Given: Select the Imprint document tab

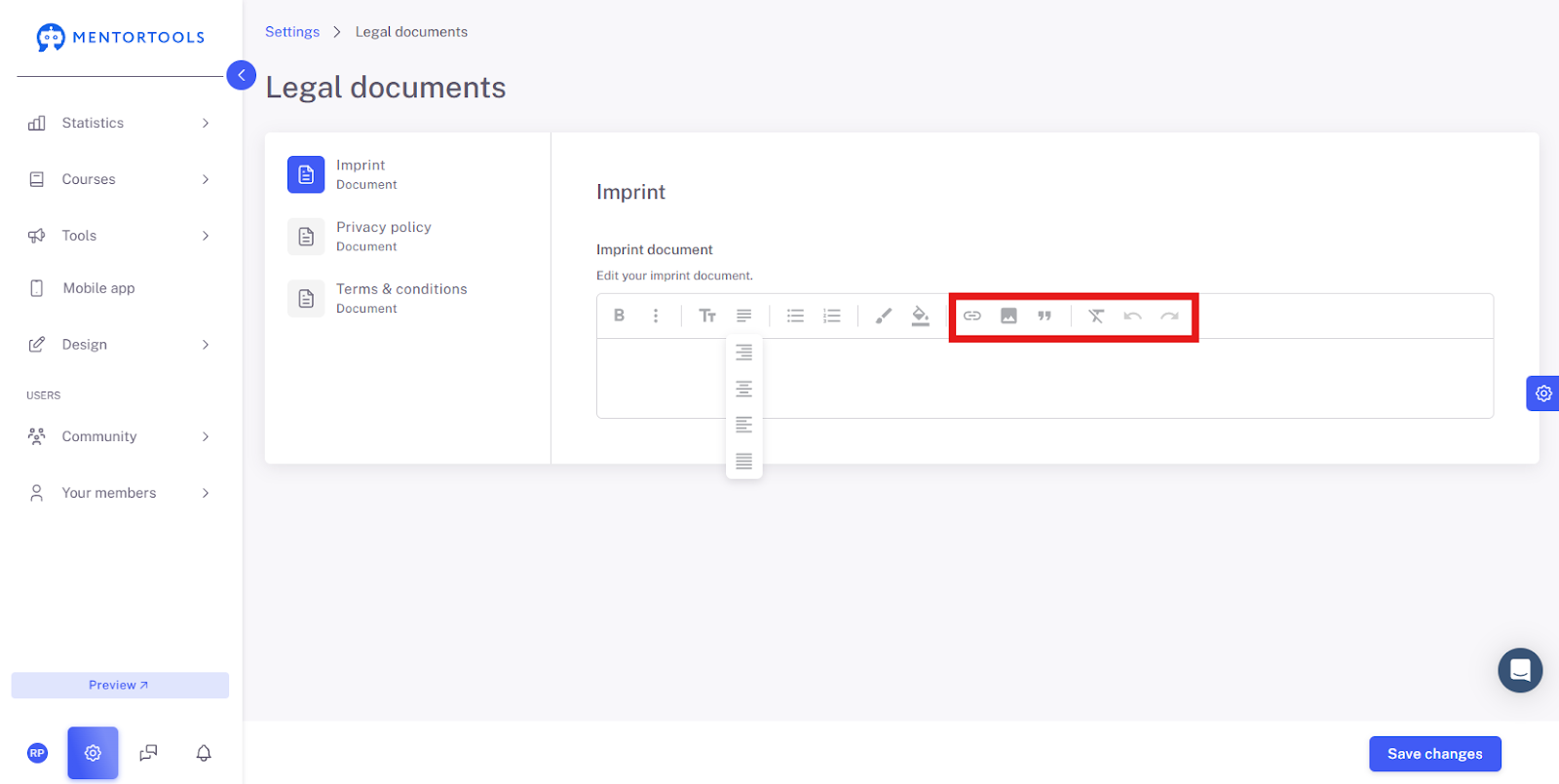Looking at the screenshot, I should pyautogui.click(x=407, y=174).
